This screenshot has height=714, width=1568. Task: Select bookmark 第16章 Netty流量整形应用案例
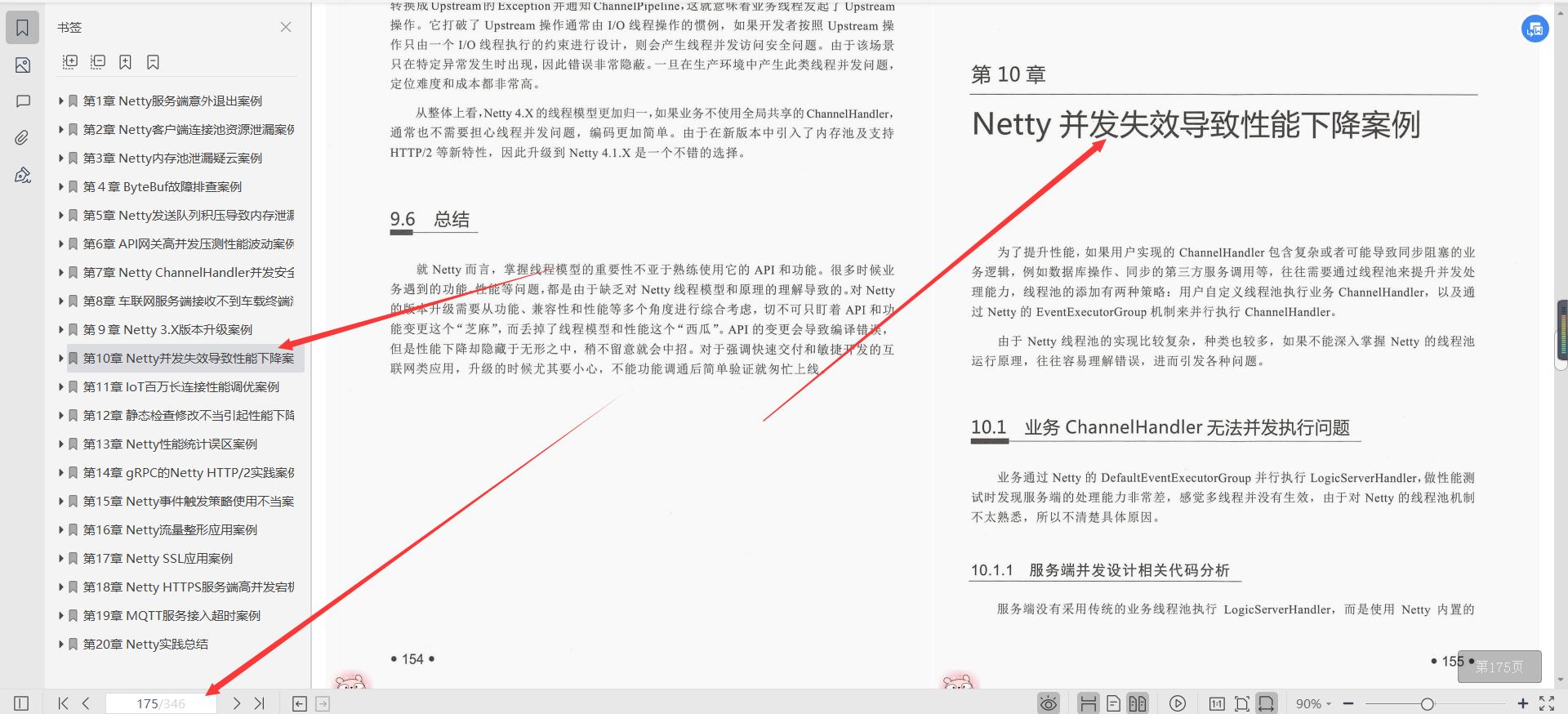pyautogui.click(x=170, y=530)
